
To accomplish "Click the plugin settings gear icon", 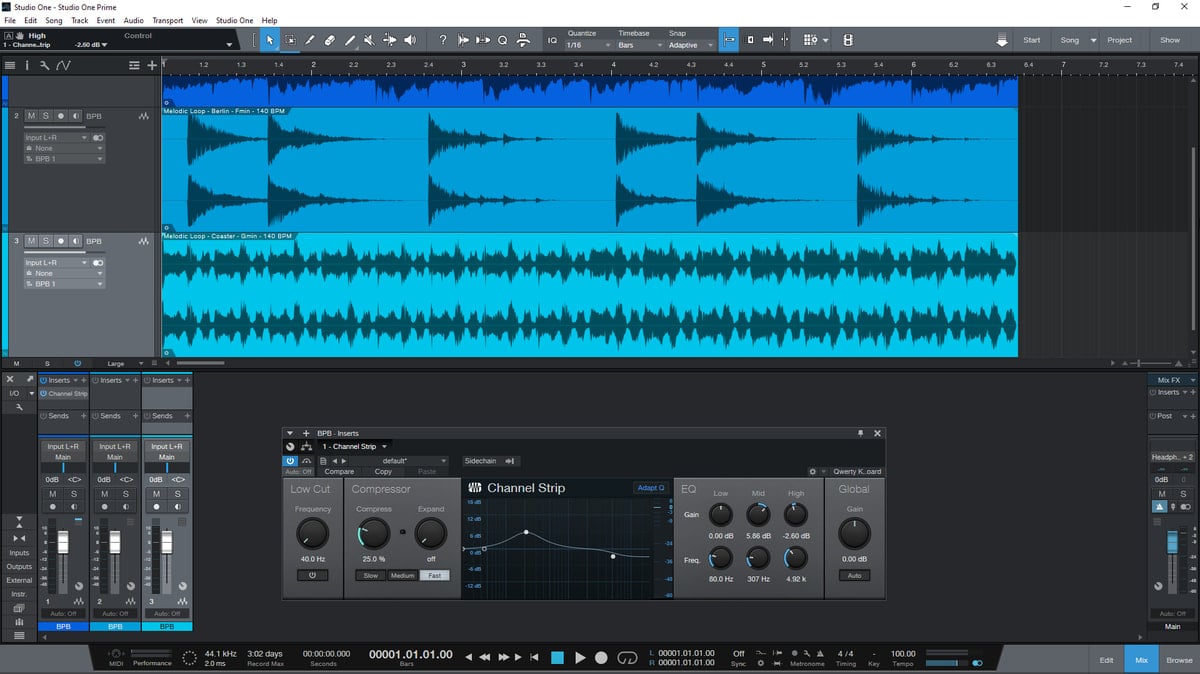I will [813, 471].
